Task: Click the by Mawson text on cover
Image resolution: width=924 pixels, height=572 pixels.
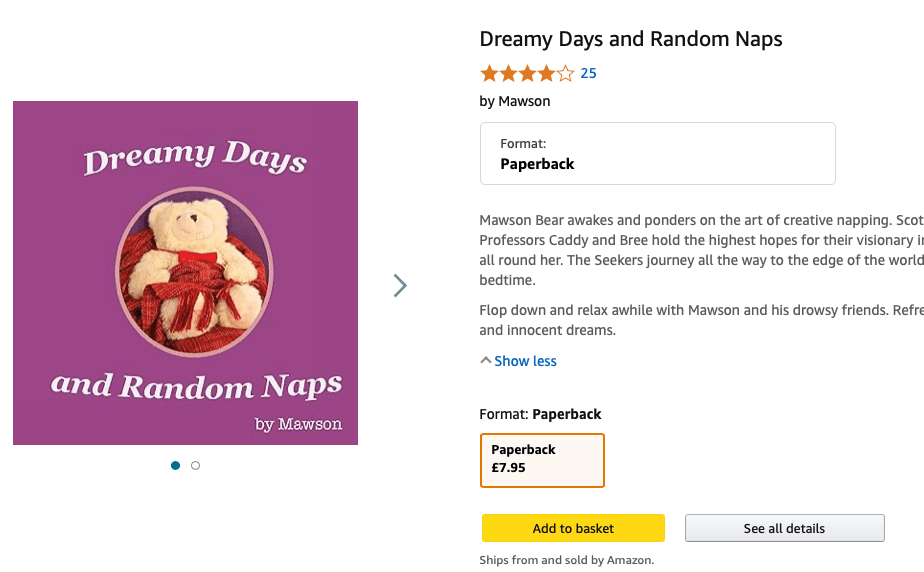Action: [x=298, y=424]
